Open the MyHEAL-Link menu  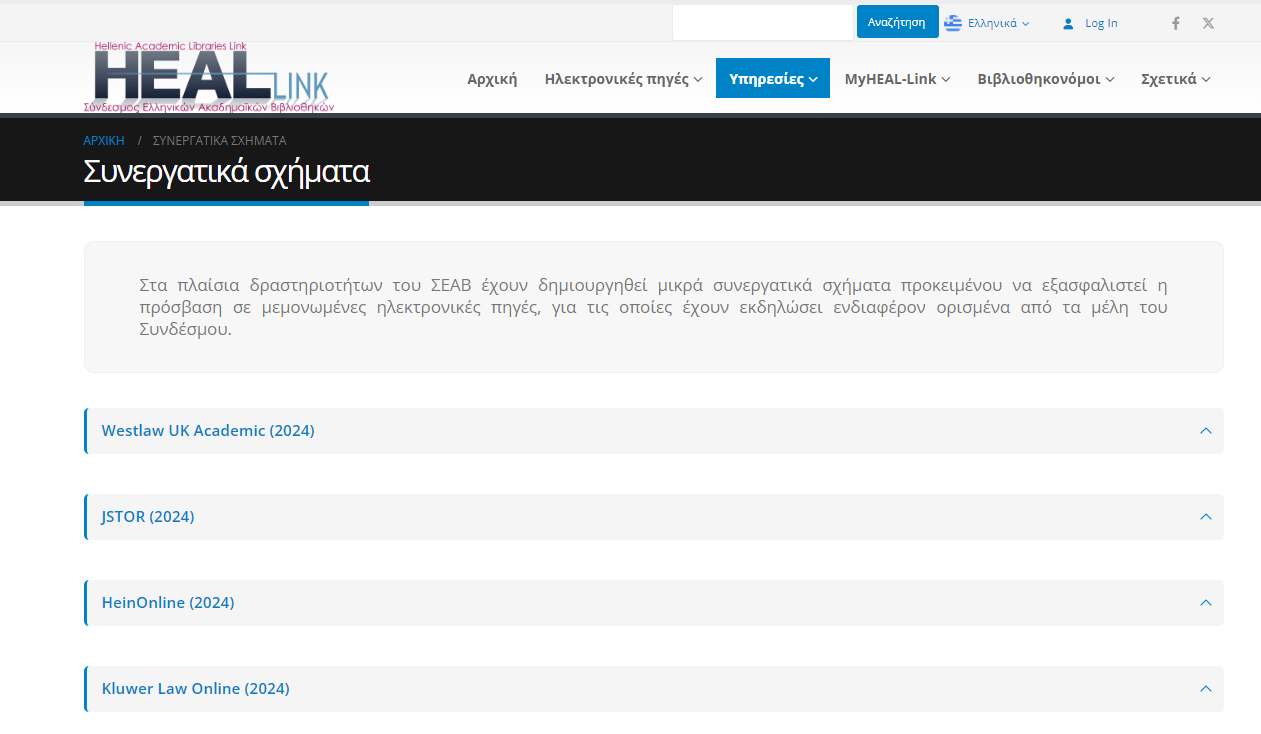click(897, 78)
